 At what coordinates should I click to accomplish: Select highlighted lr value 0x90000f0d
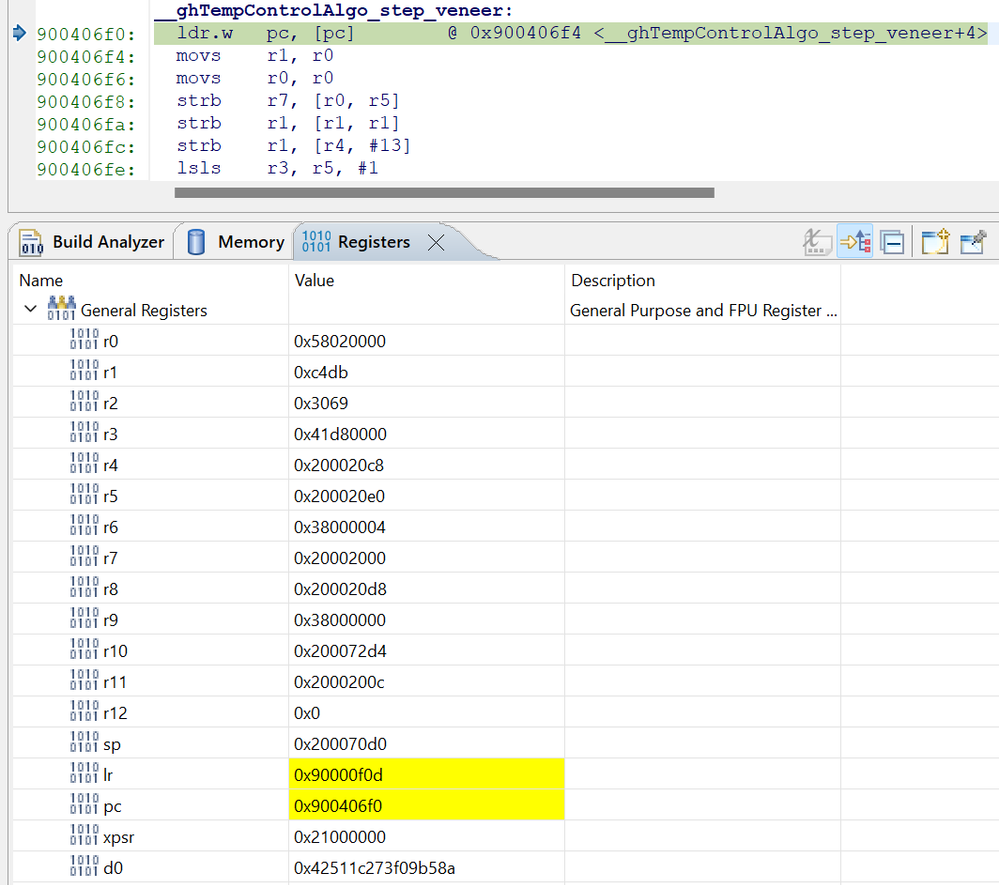[x=426, y=775]
